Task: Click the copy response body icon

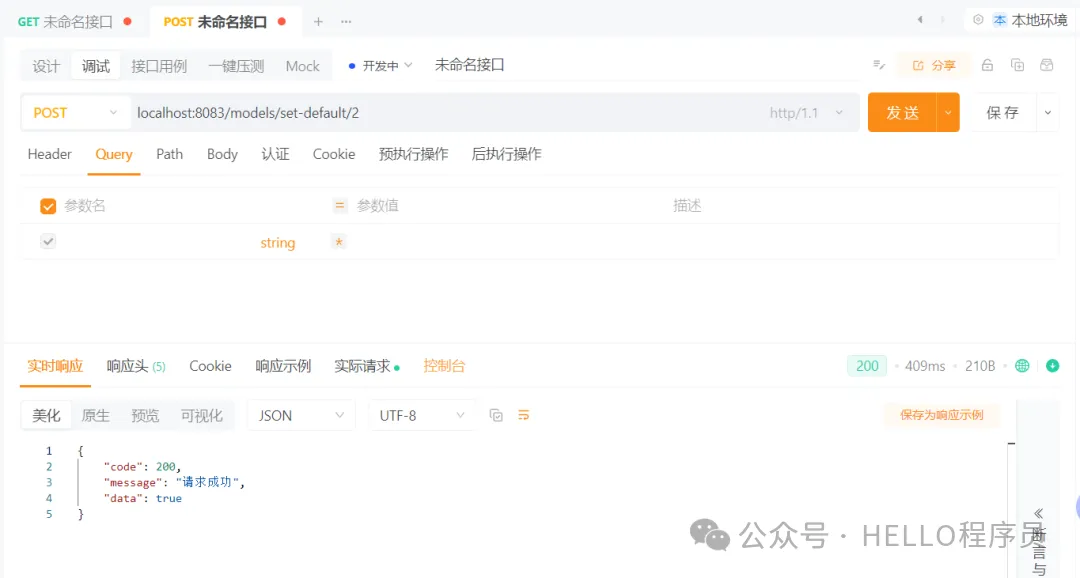Action: (x=496, y=414)
